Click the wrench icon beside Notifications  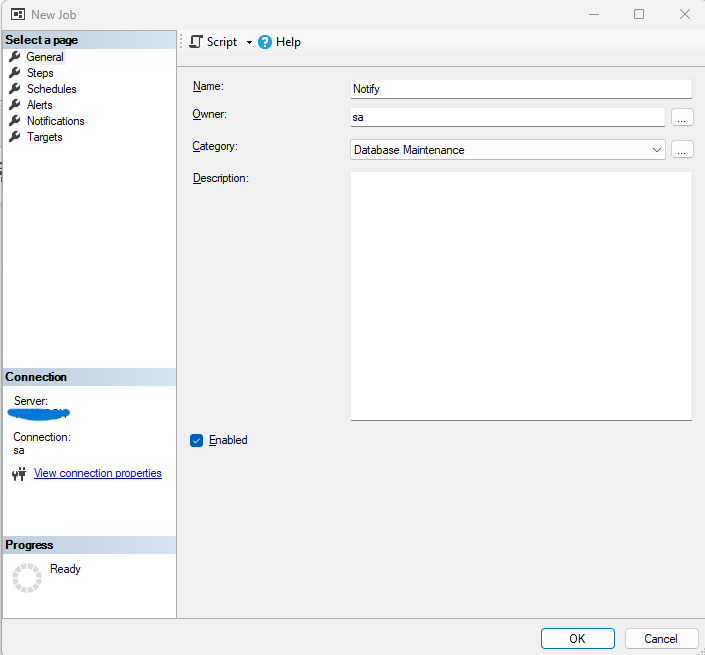pos(15,121)
